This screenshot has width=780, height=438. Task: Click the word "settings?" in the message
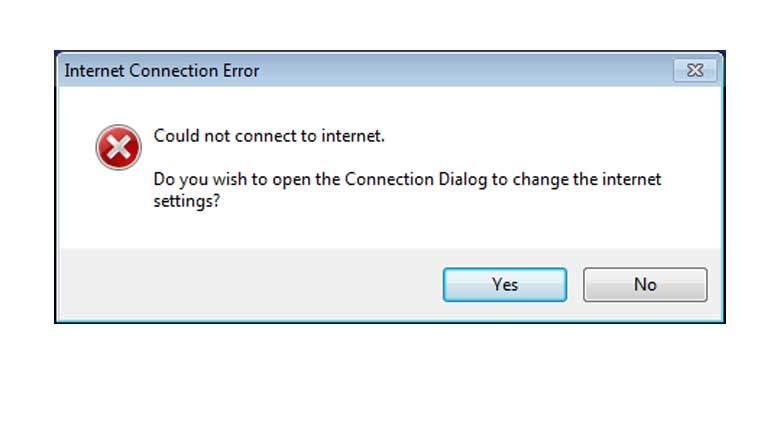(187, 200)
